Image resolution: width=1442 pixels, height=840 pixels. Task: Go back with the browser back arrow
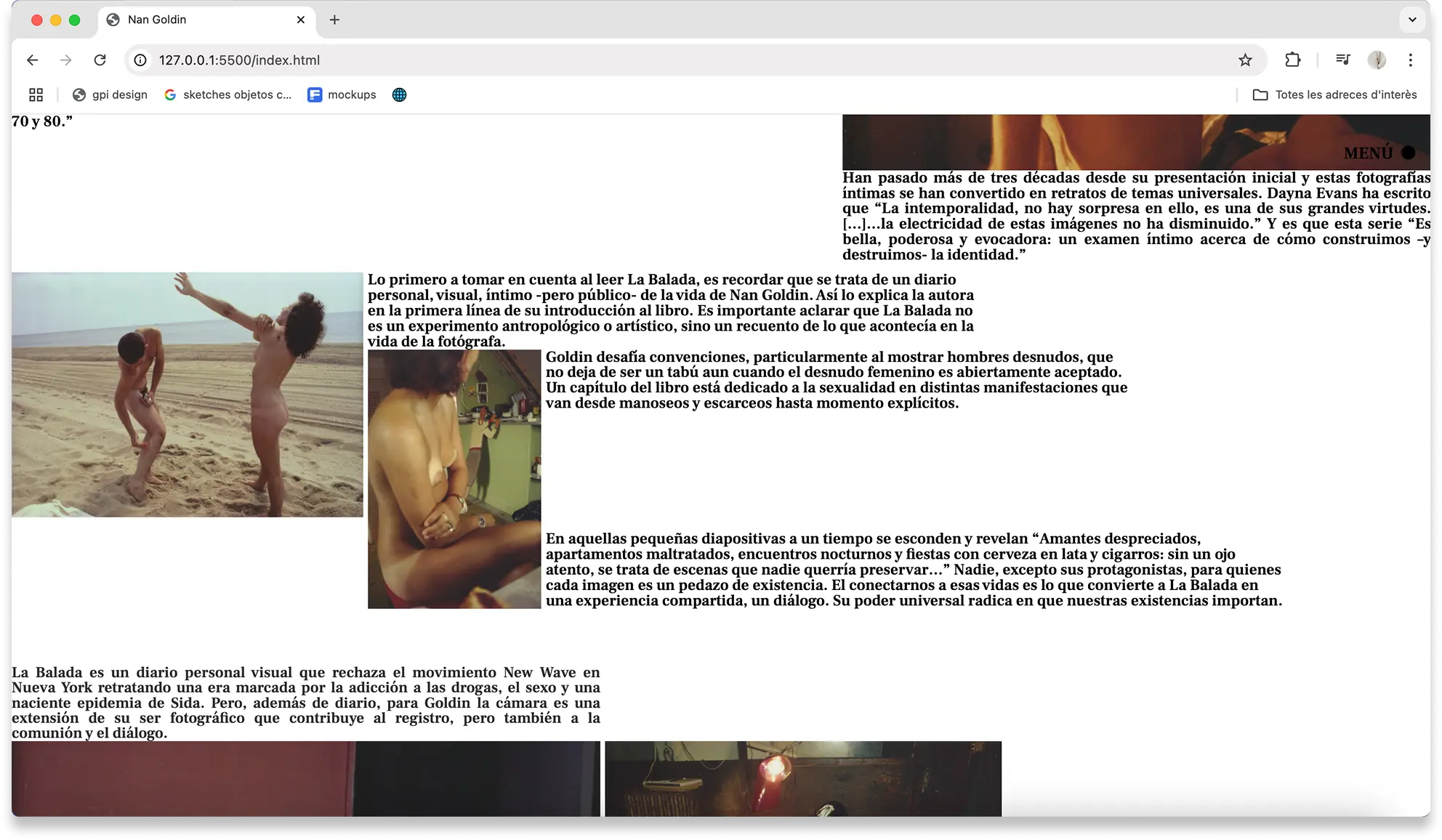[32, 60]
